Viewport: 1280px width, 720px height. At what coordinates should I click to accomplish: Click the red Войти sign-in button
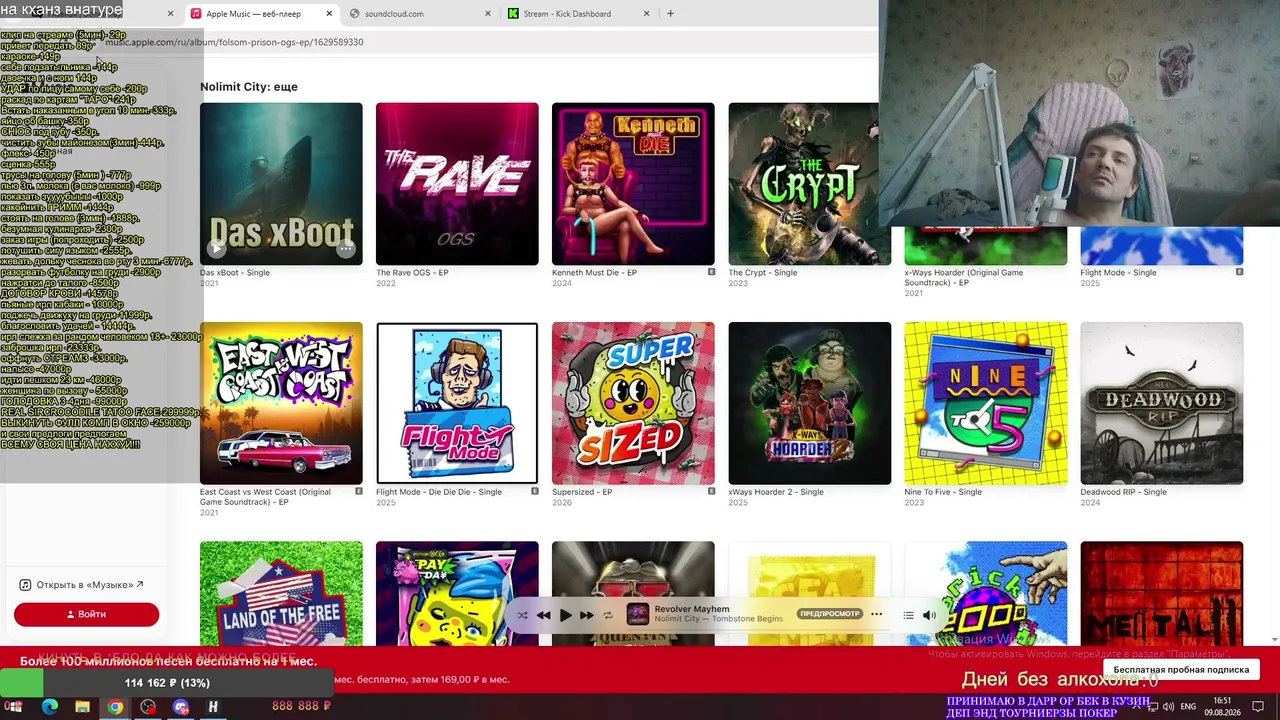(x=86, y=614)
